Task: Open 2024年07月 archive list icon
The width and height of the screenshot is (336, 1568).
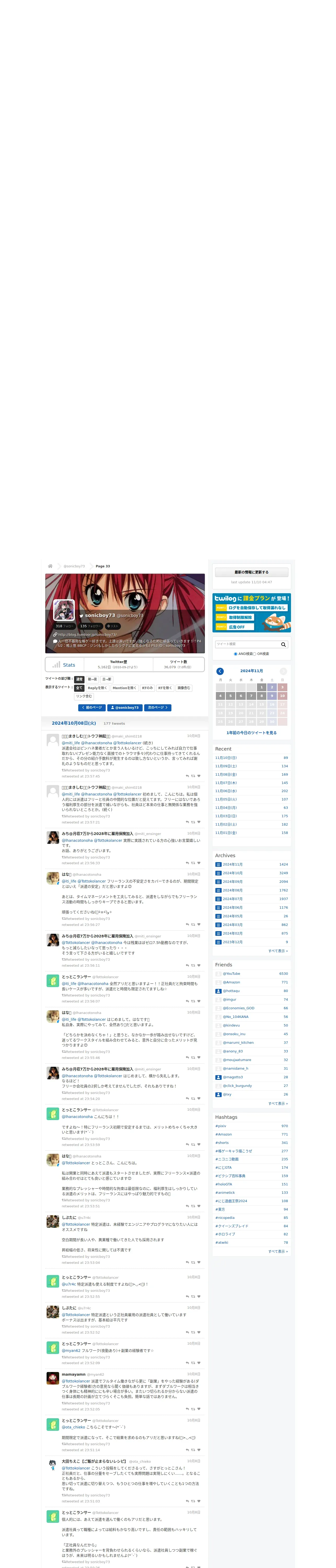Action: [218, 898]
